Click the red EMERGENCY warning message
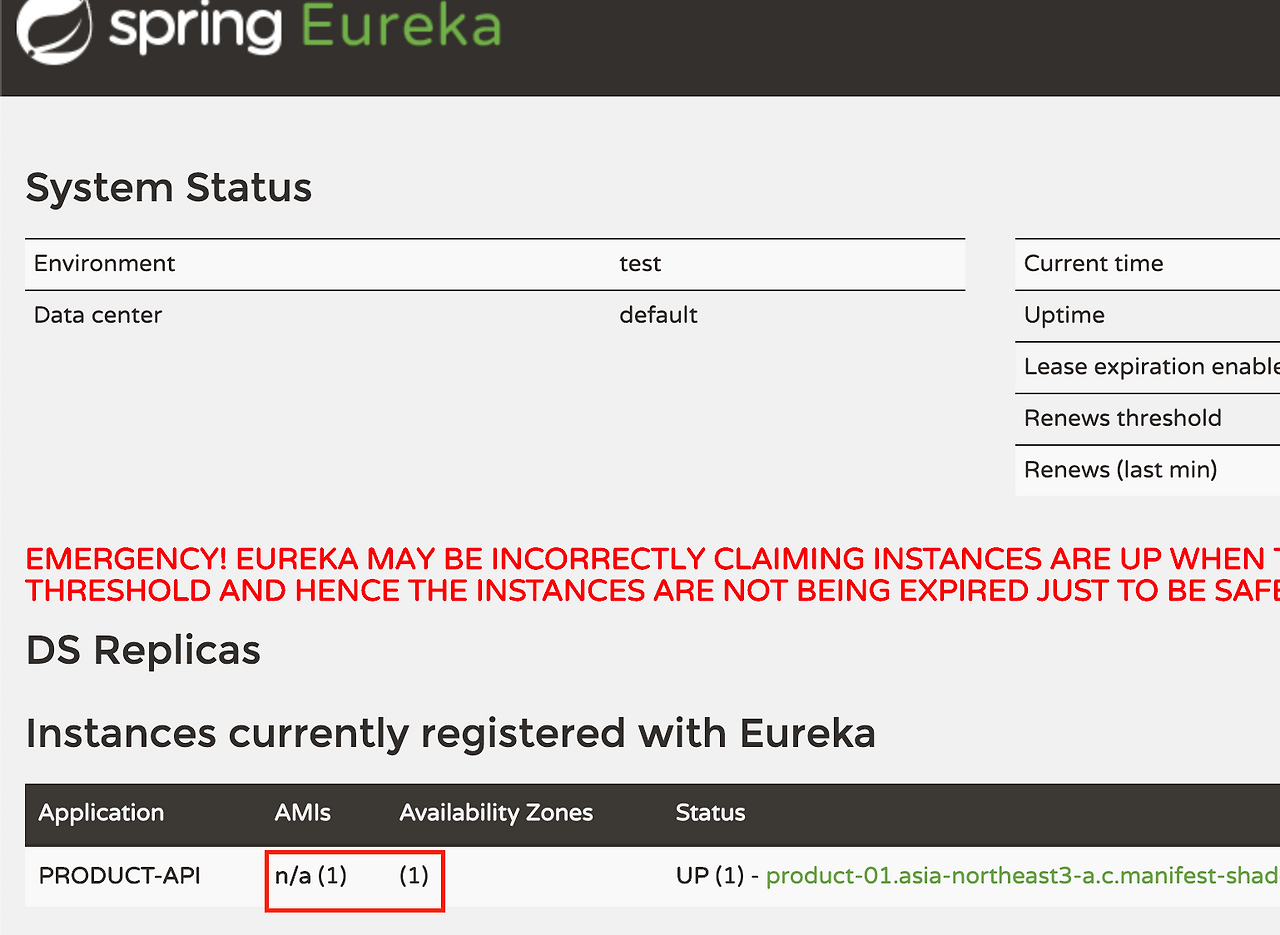Screen dimensions: 1280x935 click(x=653, y=574)
